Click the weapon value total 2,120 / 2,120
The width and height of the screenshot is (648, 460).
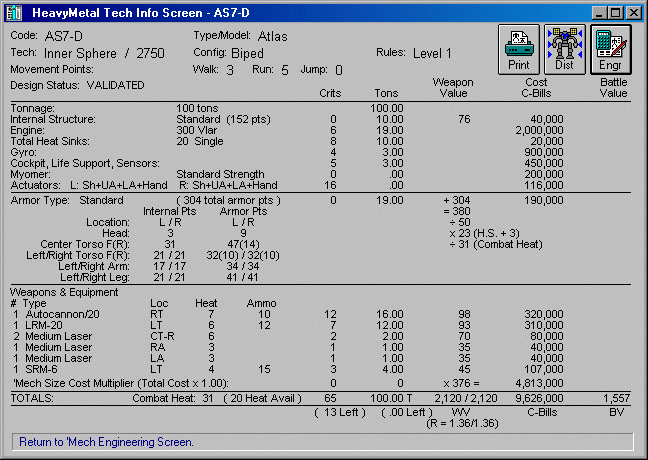[x=466, y=398]
